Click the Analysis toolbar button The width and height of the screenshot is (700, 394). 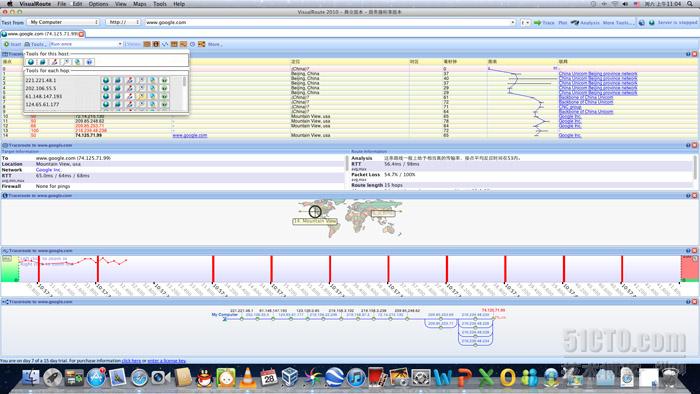coord(585,22)
